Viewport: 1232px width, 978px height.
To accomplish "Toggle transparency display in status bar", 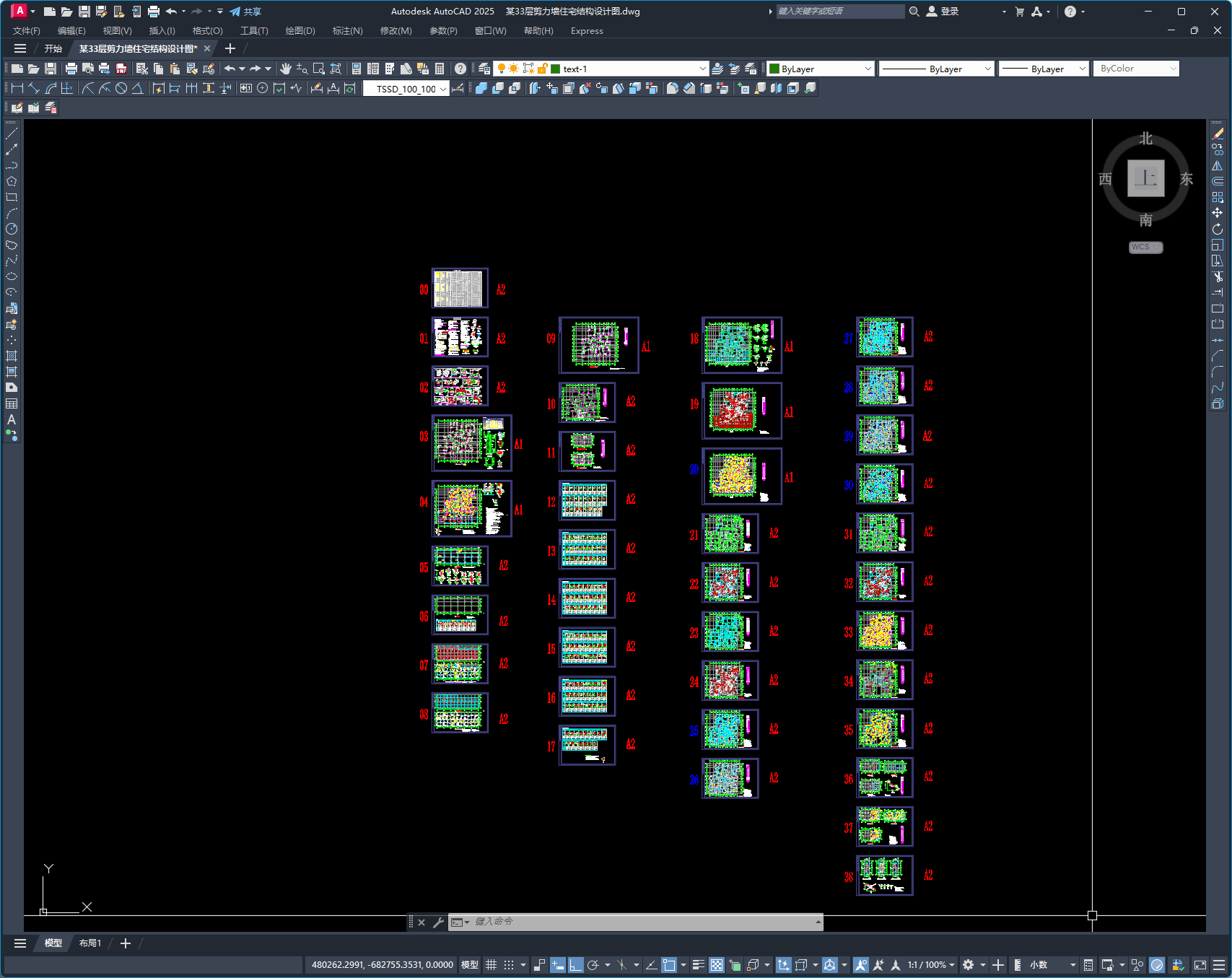I will click(716, 965).
